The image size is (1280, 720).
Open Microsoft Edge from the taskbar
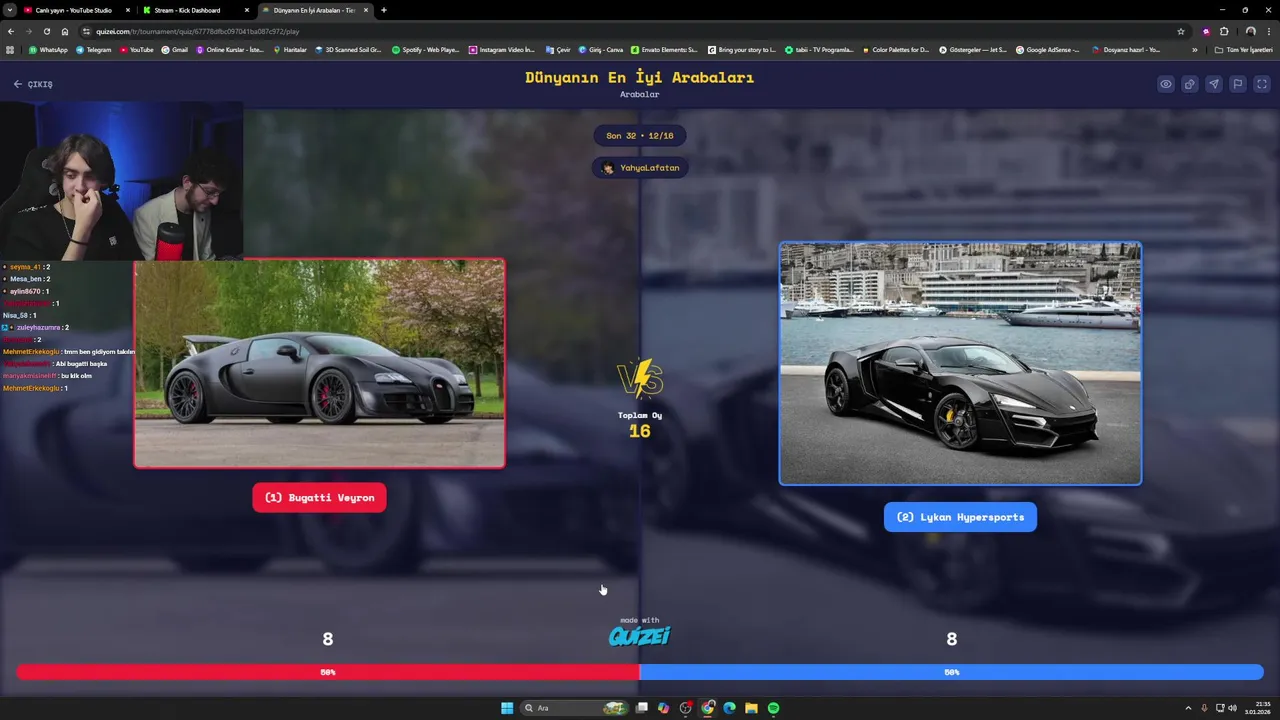click(x=730, y=708)
